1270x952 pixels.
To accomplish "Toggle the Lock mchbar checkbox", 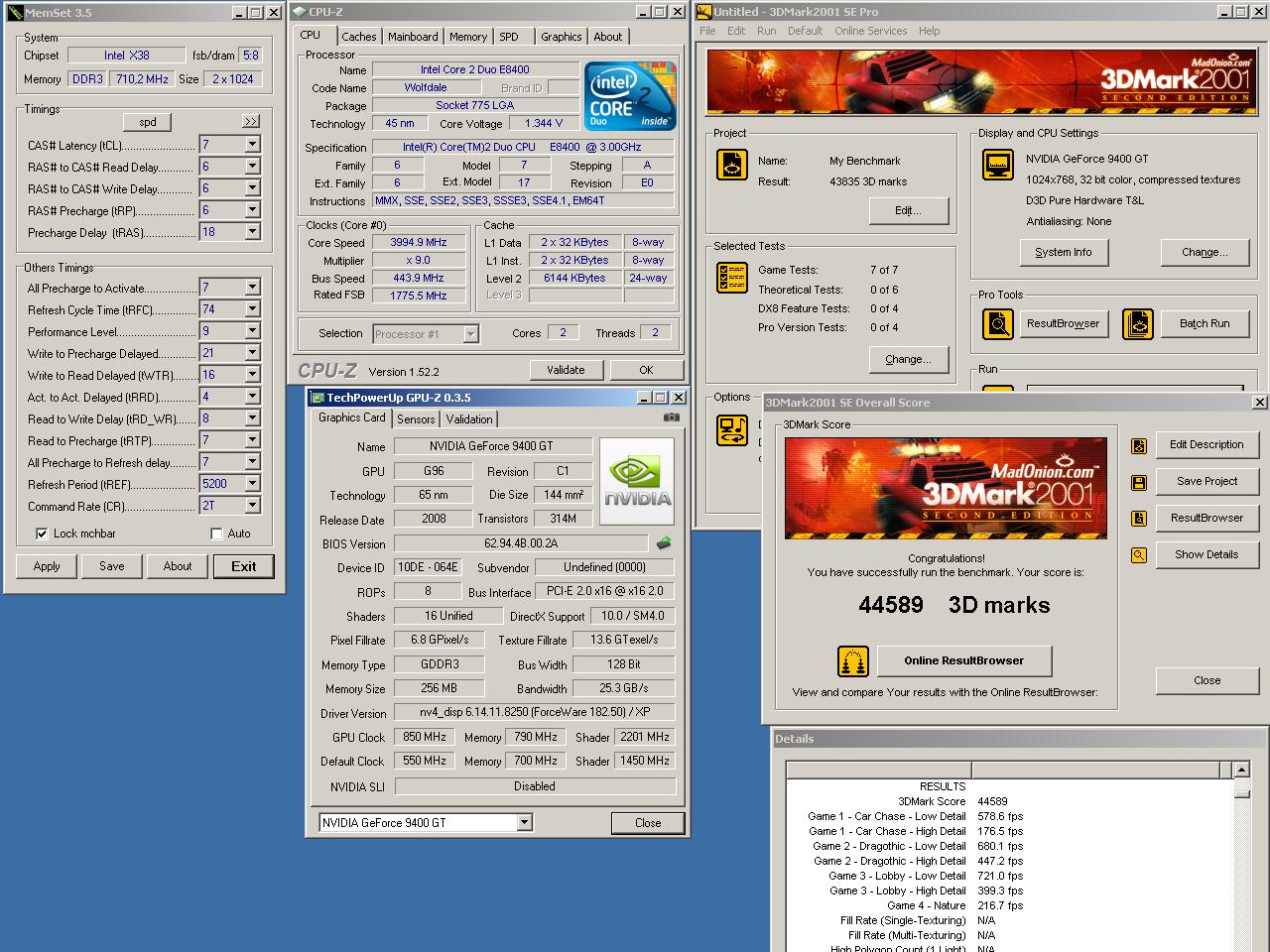I will click(42, 534).
